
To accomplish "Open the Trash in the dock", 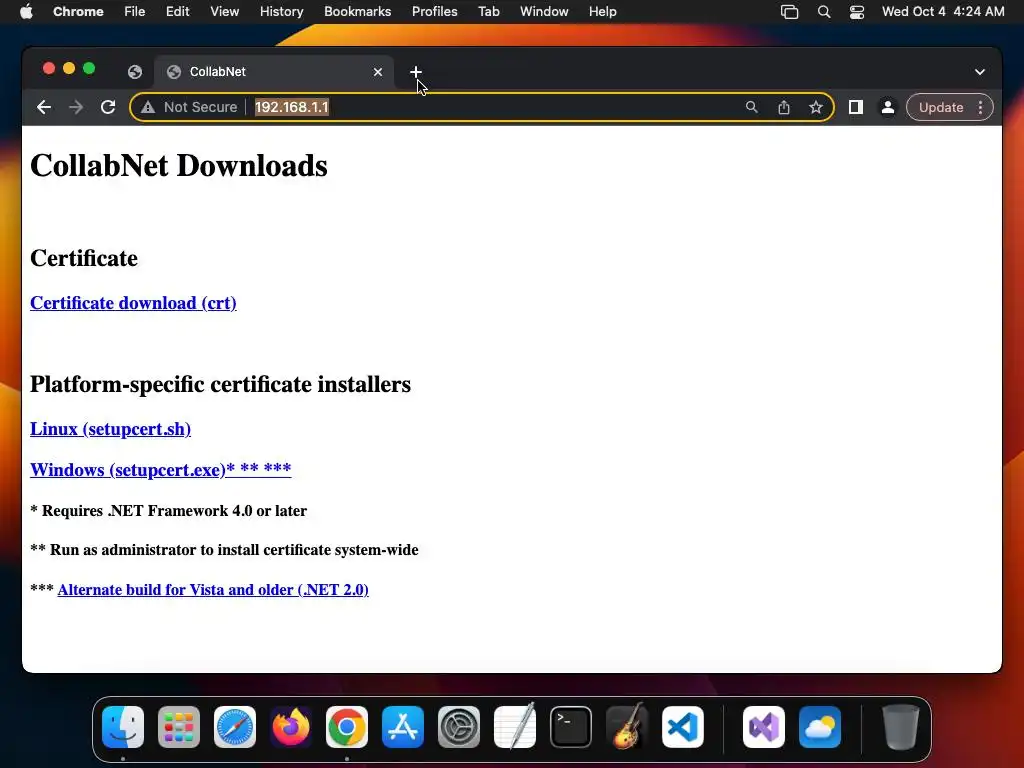I will coord(901,727).
